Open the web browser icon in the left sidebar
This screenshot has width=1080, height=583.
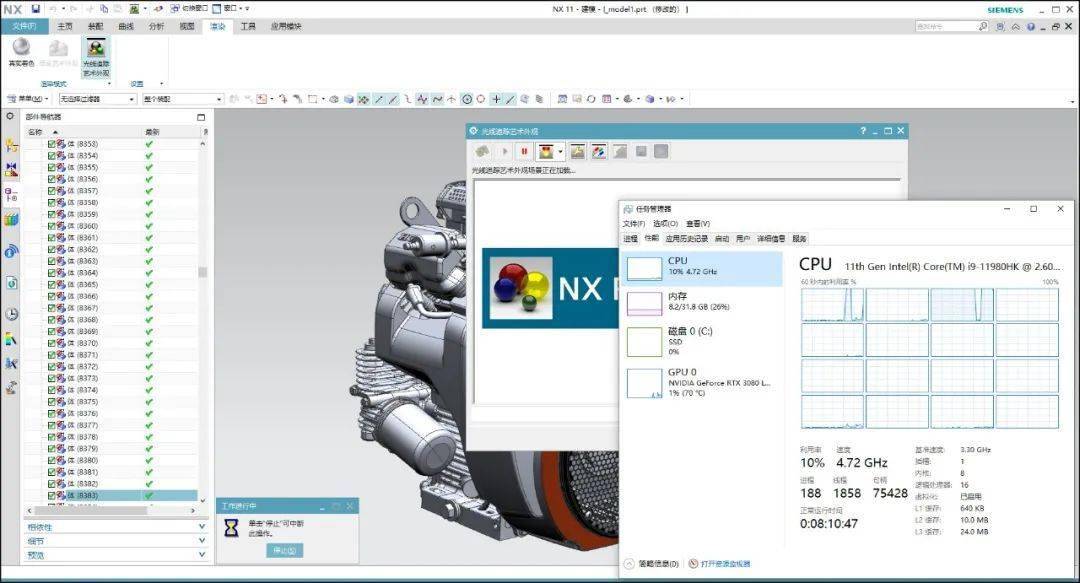(11, 283)
